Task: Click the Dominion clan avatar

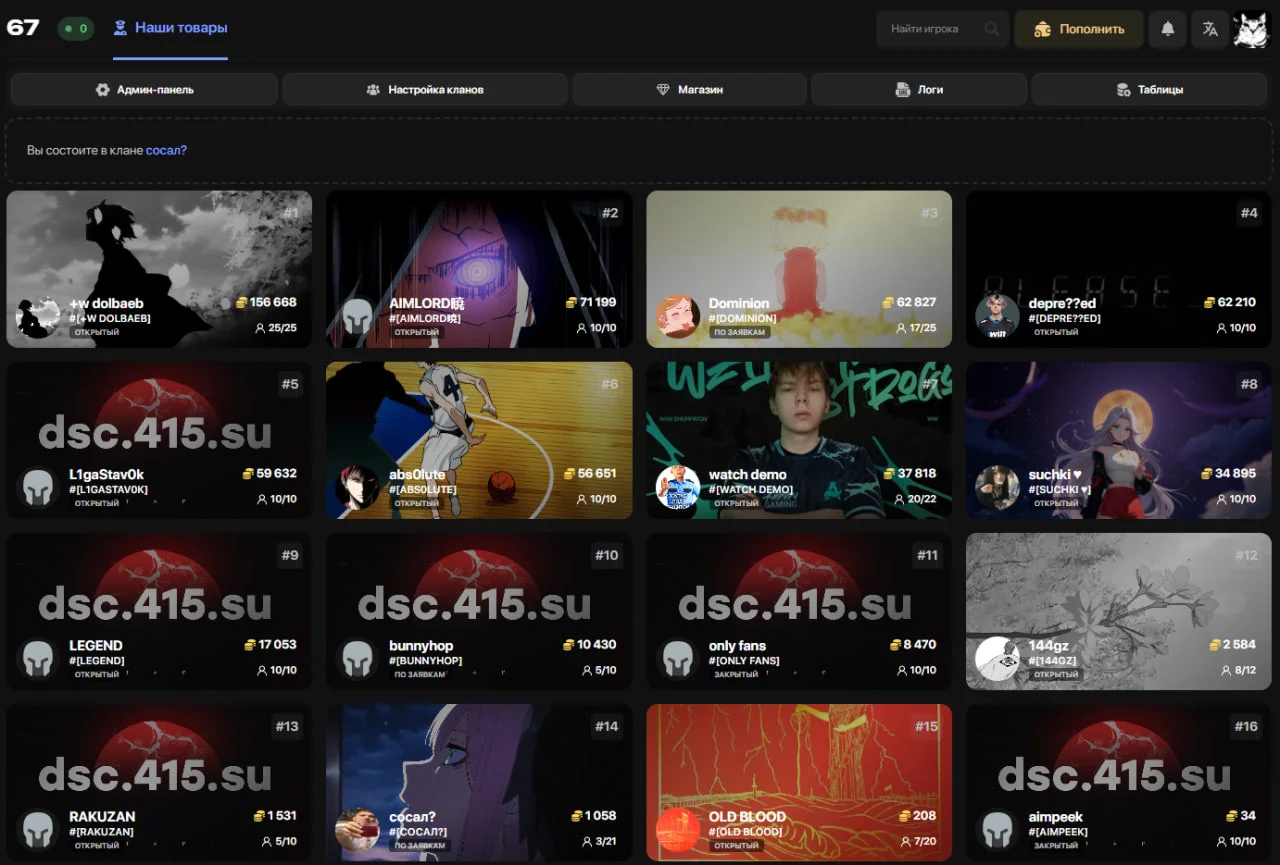Action: click(678, 317)
